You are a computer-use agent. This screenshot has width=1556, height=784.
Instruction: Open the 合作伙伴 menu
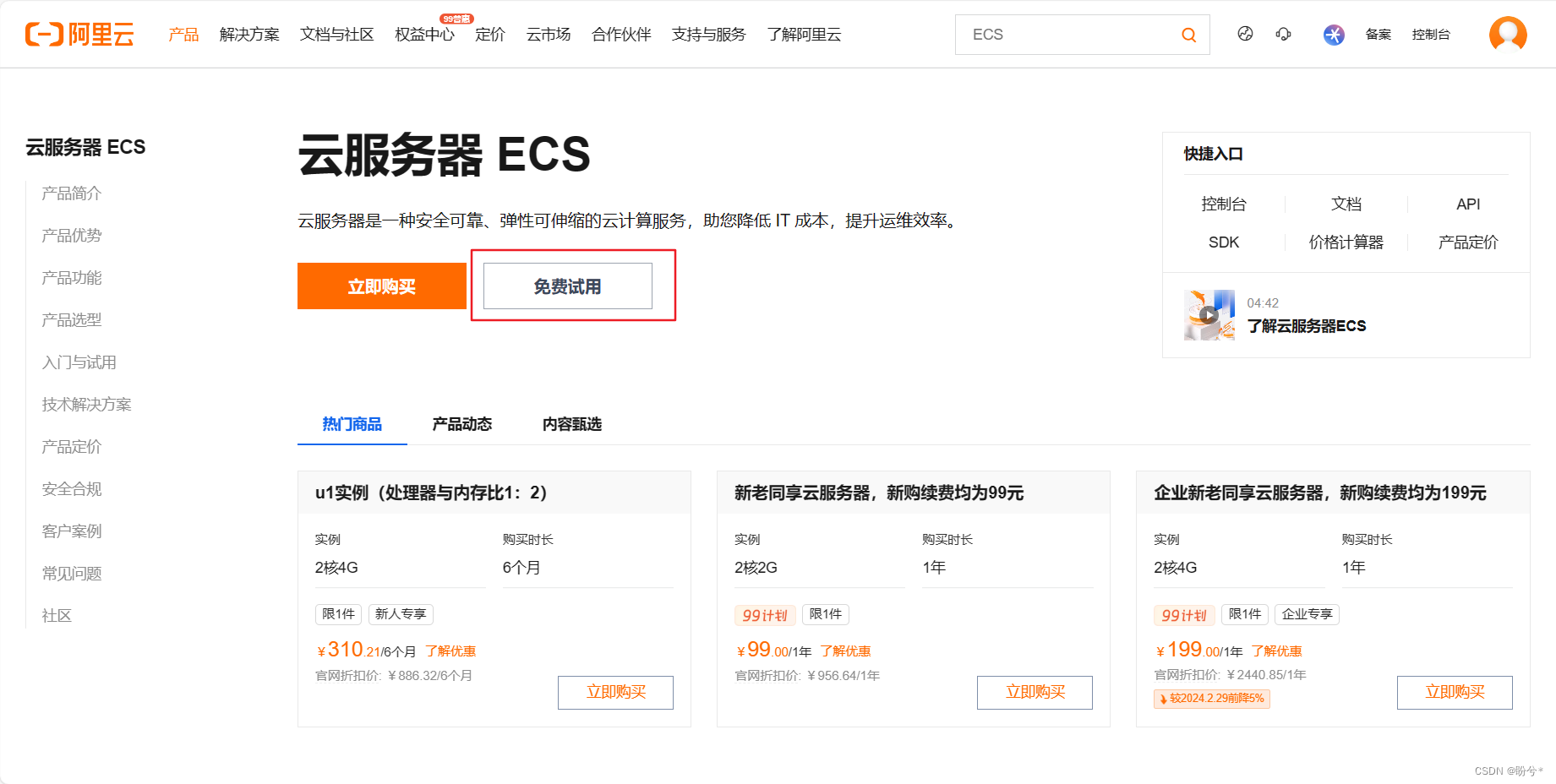[621, 35]
